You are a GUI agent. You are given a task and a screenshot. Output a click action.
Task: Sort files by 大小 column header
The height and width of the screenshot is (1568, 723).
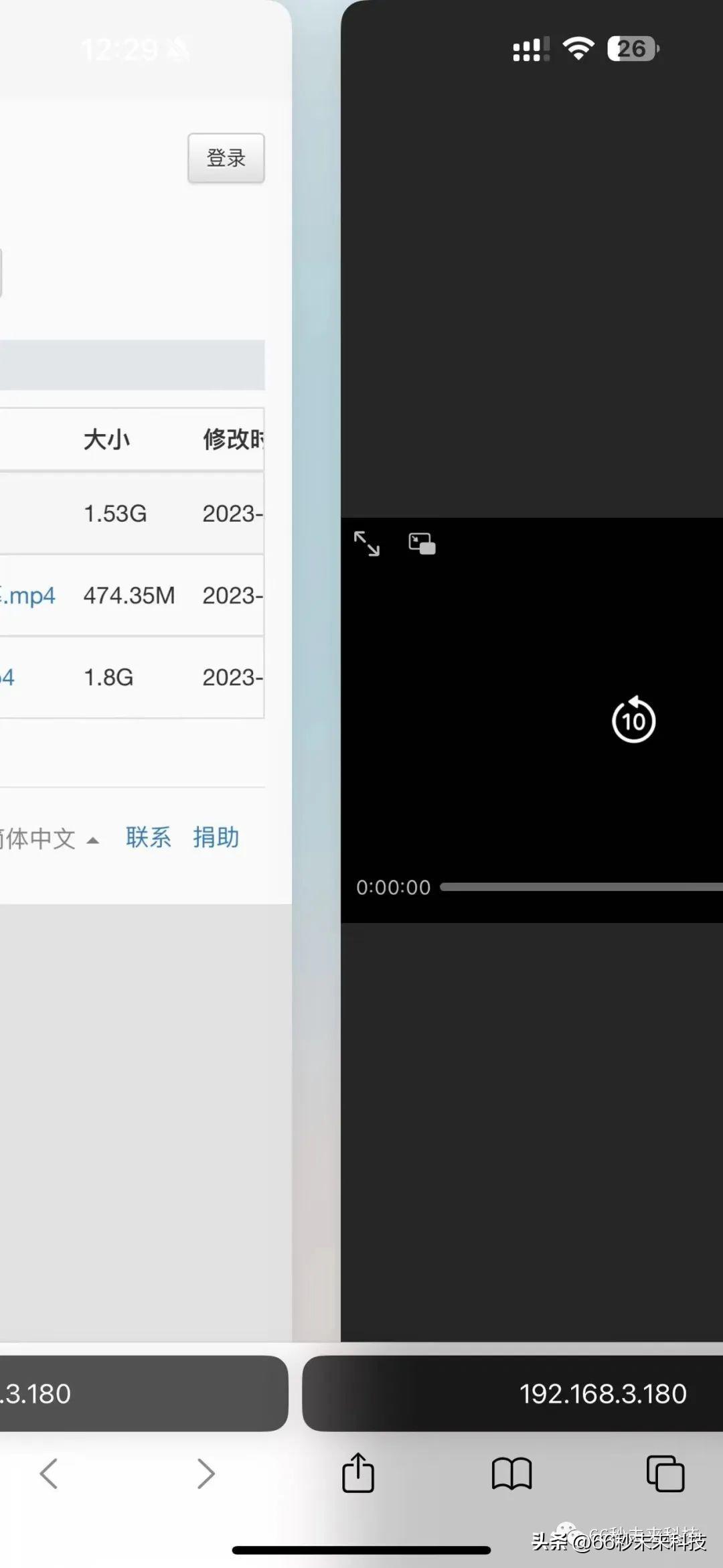click(106, 439)
